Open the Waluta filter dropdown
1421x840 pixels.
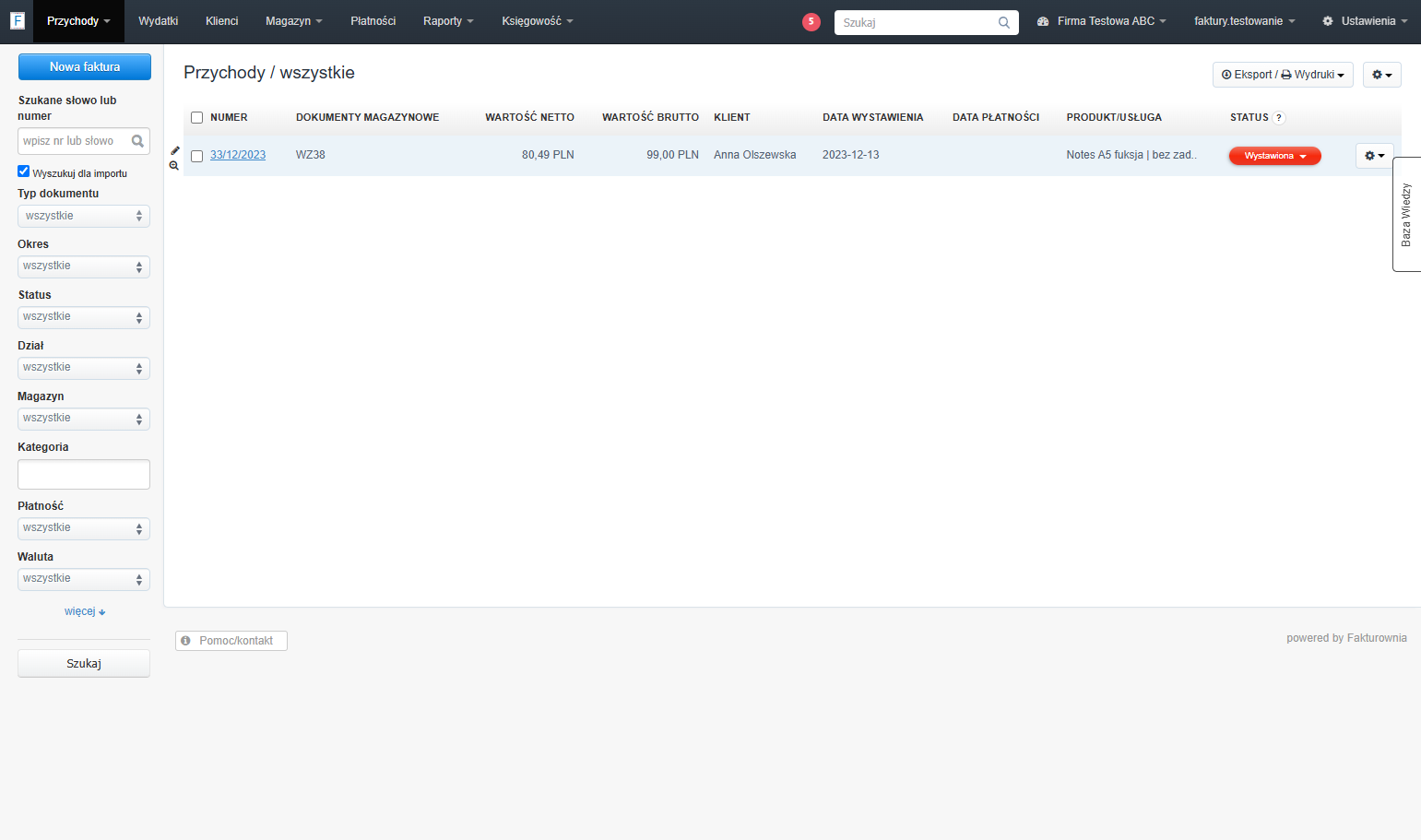(84, 579)
